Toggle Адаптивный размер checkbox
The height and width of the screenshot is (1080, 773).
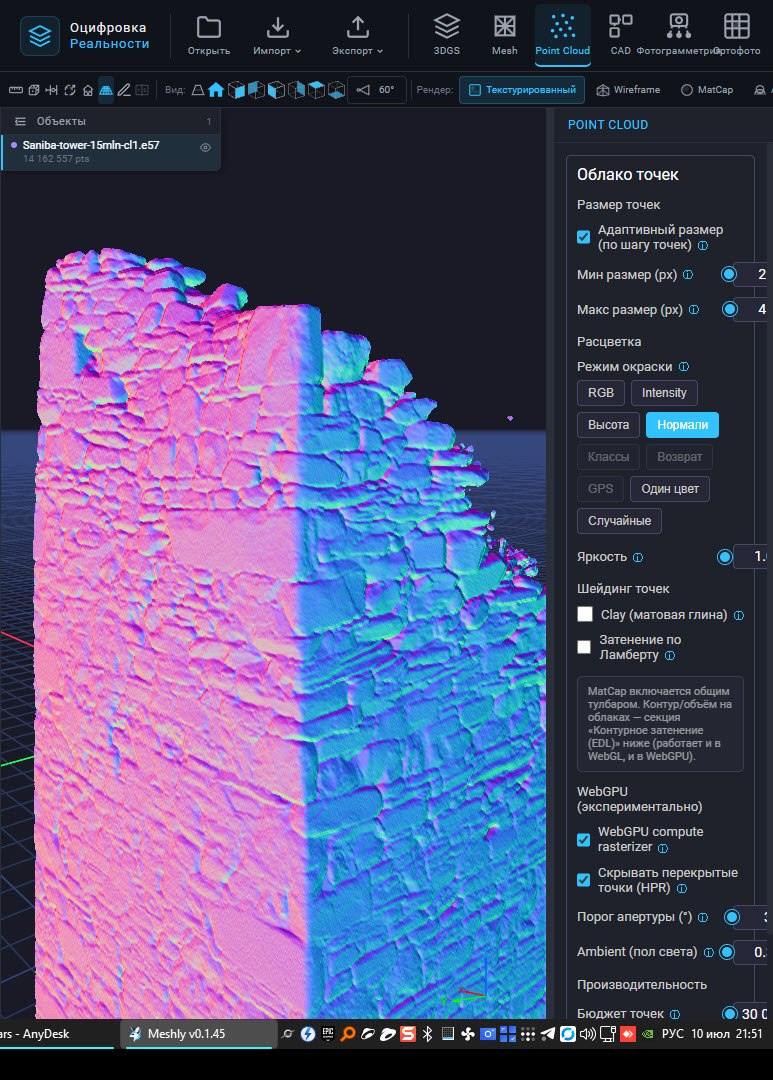click(584, 237)
